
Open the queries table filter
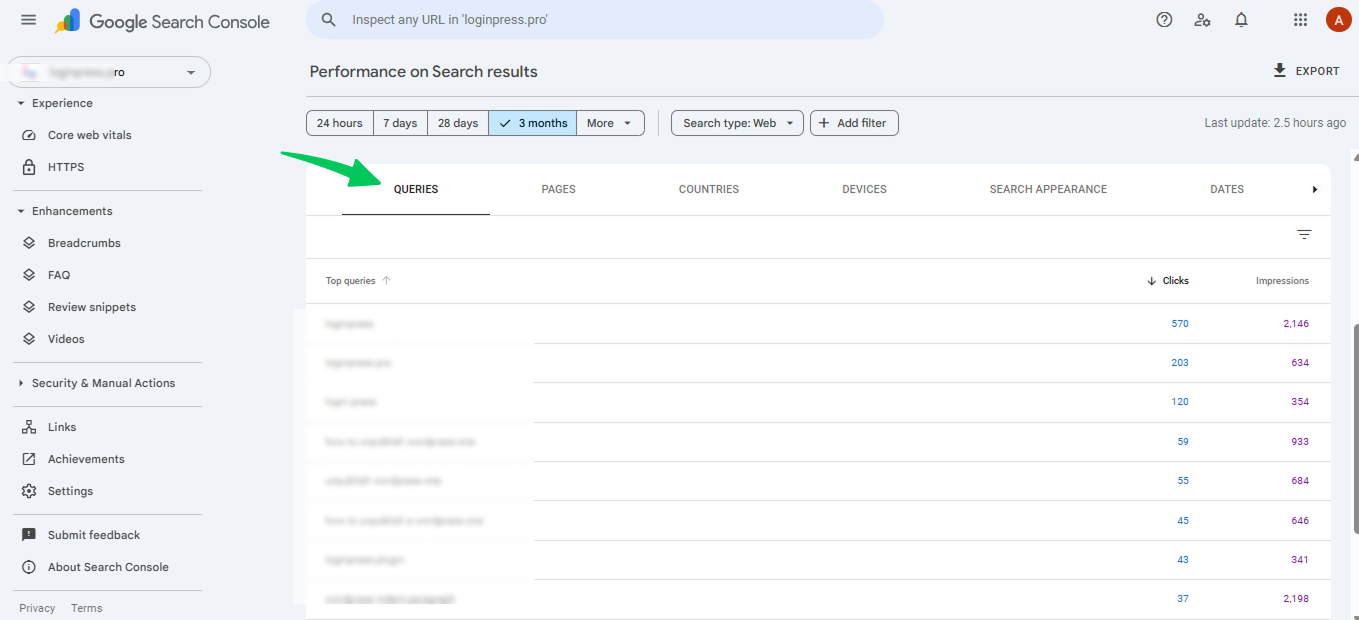(1304, 233)
